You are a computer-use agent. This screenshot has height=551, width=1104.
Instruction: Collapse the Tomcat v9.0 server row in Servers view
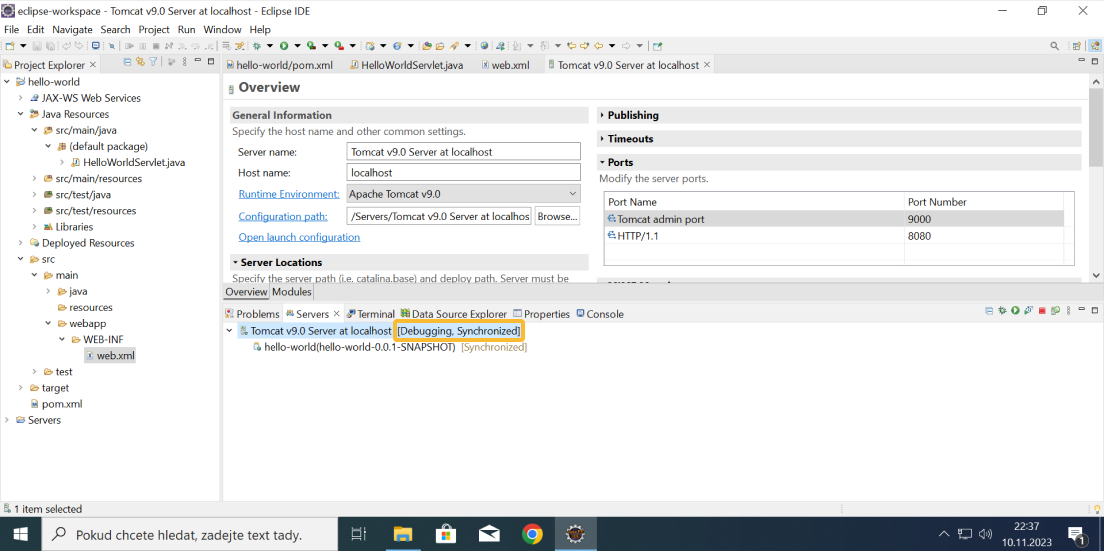(229, 331)
